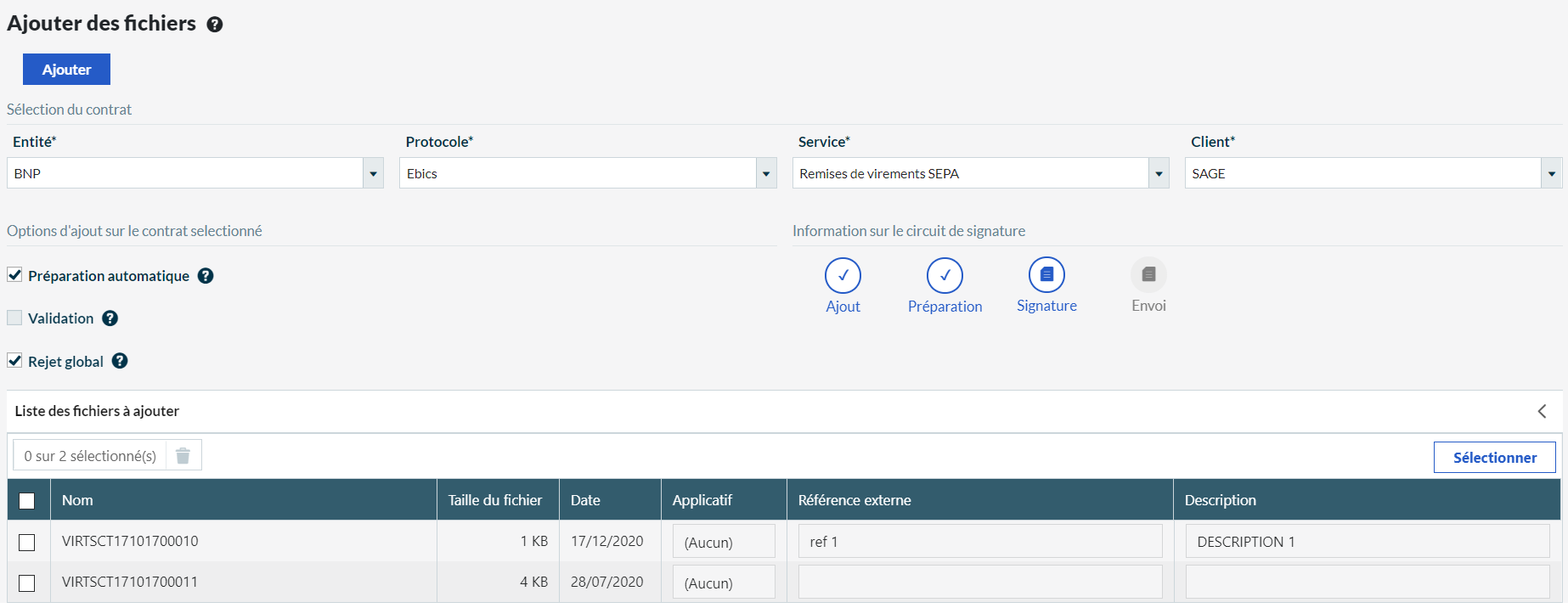Show help for Rejet global option
The image size is (1568, 608).
click(x=121, y=361)
